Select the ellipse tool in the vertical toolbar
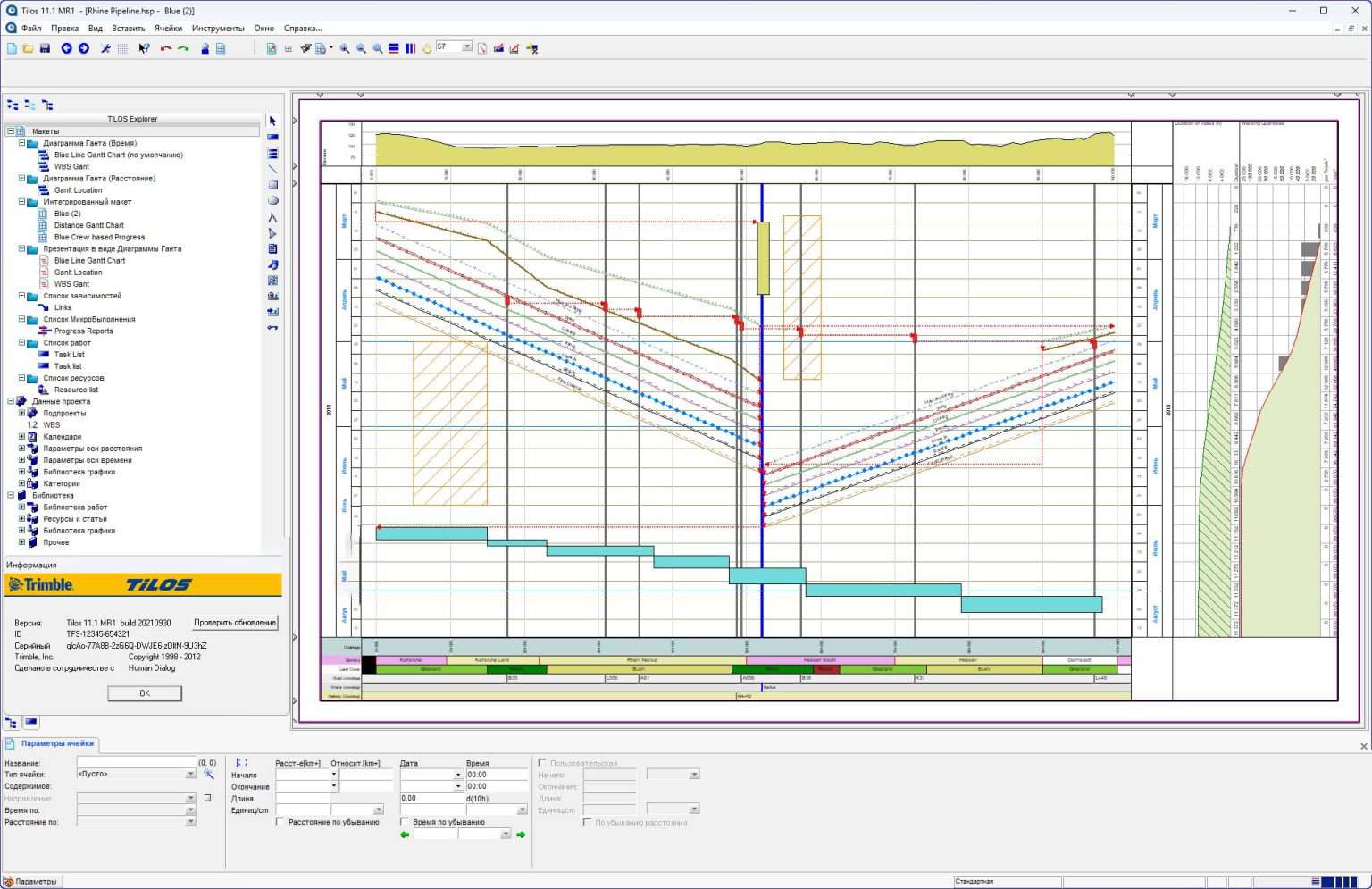 272,201
